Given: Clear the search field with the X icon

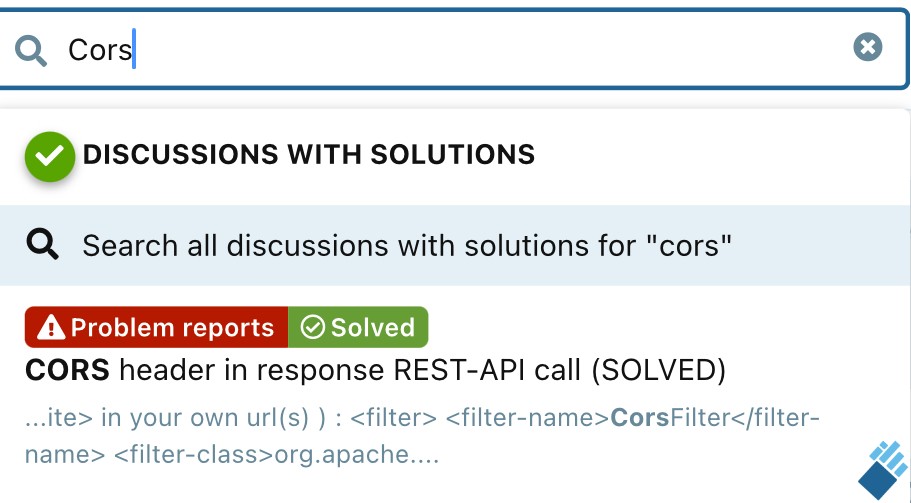Looking at the screenshot, I should tap(867, 47).
